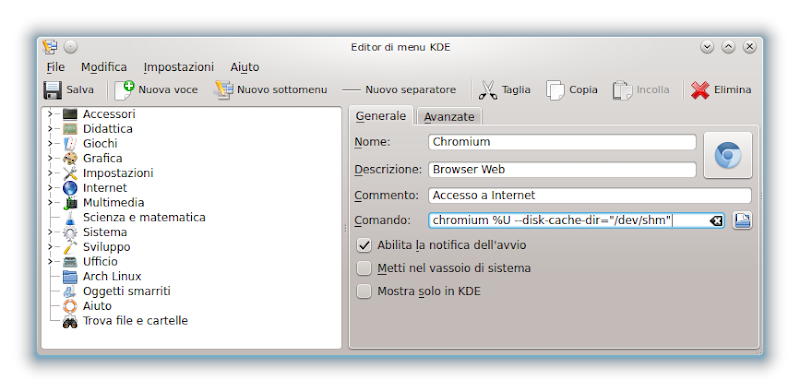Disable Abilita la notifica dell'avvio checkbox
Image resolution: width=800 pixels, height=392 pixels.
coord(364,246)
